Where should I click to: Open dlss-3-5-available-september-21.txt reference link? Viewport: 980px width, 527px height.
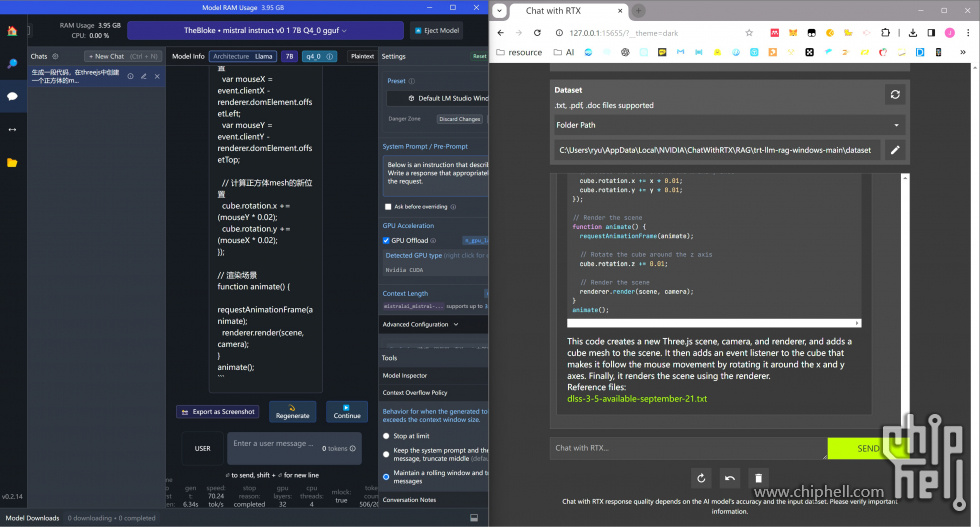[x=637, y=399]
